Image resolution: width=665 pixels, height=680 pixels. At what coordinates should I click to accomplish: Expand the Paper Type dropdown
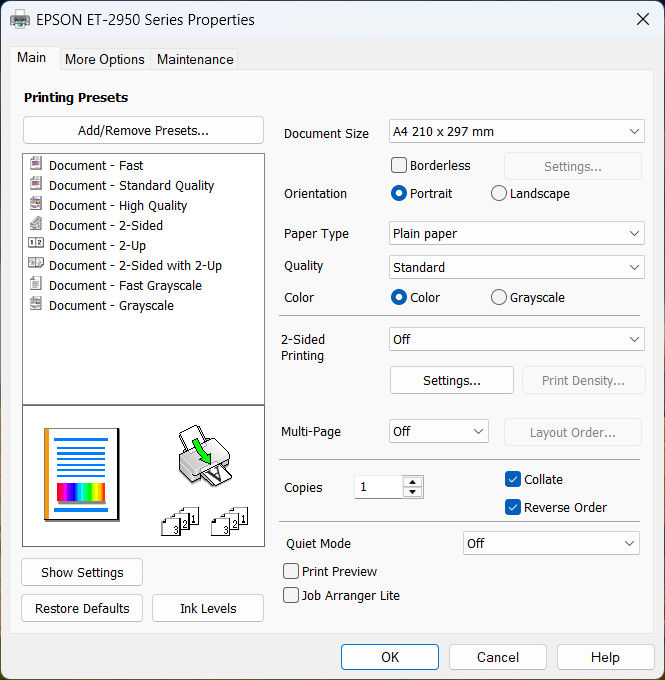(516, 233)
